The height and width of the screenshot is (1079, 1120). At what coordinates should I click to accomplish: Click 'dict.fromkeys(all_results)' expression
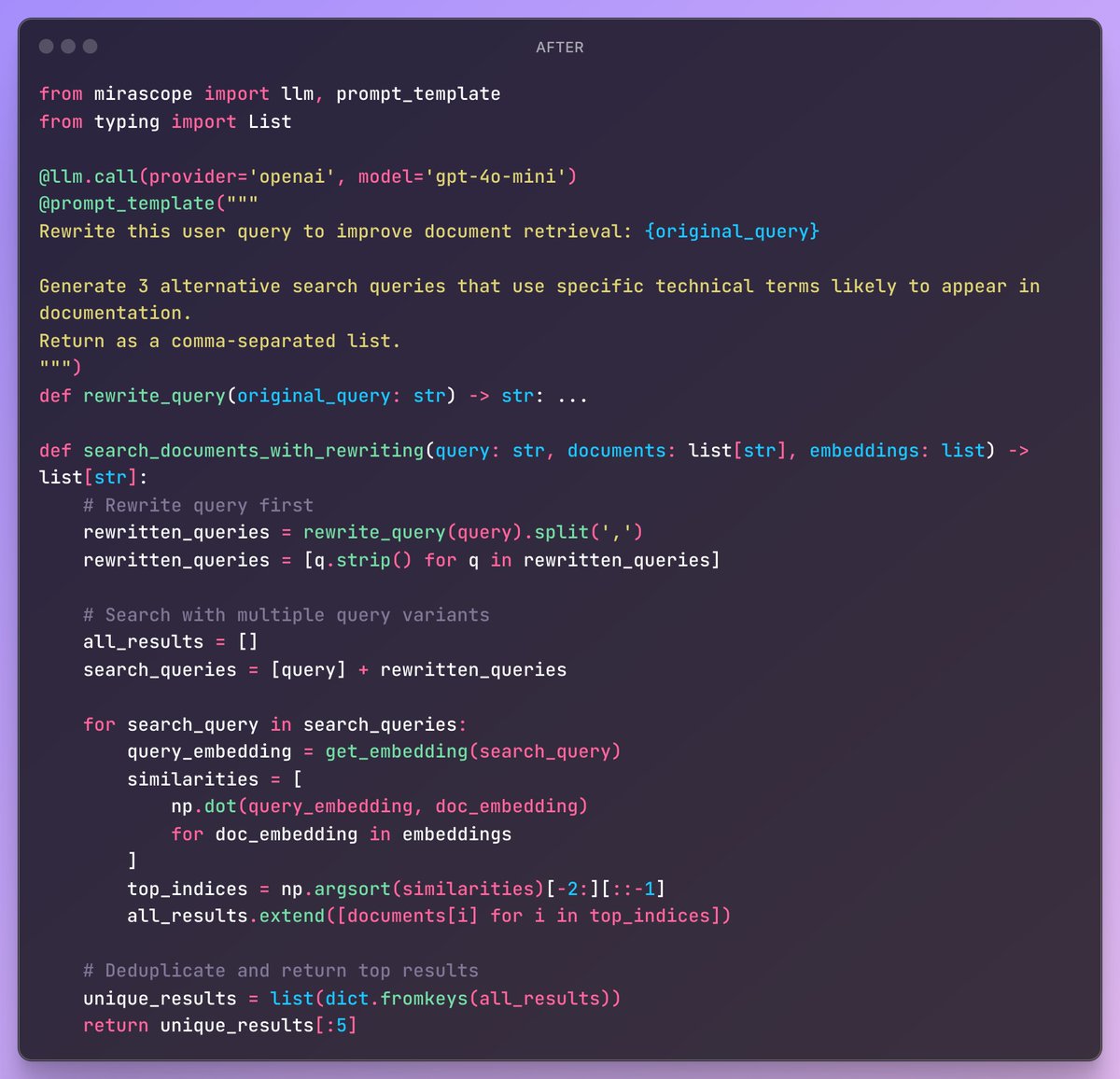pyautogui.click(x=468, y=999)
